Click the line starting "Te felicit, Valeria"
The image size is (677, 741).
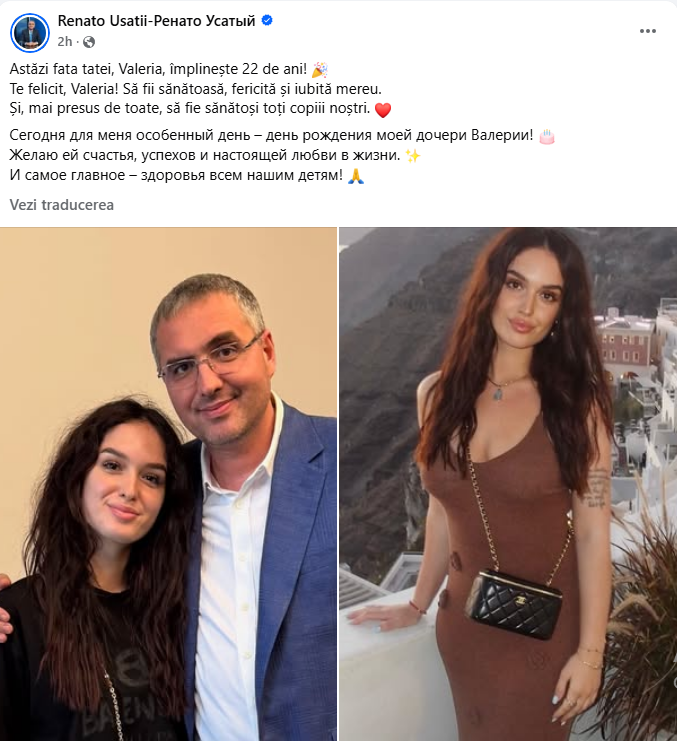196,89
